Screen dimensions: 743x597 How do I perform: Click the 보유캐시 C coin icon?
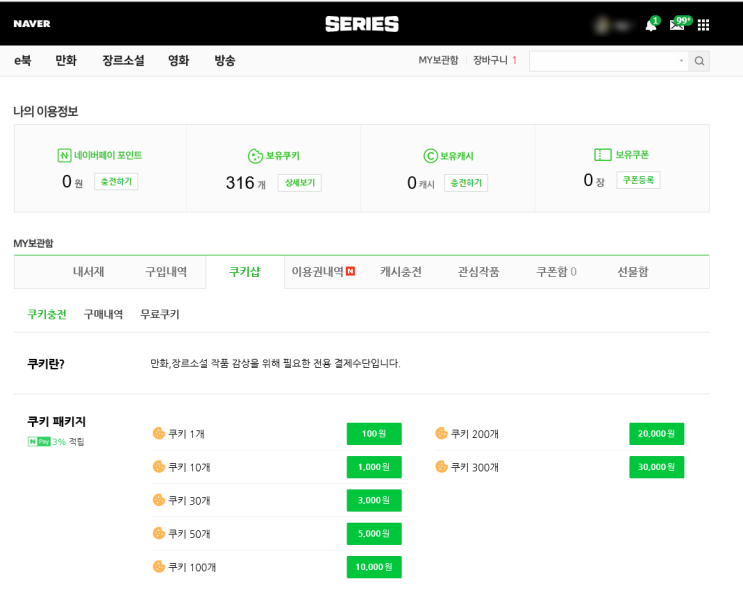tap(430, 156)
